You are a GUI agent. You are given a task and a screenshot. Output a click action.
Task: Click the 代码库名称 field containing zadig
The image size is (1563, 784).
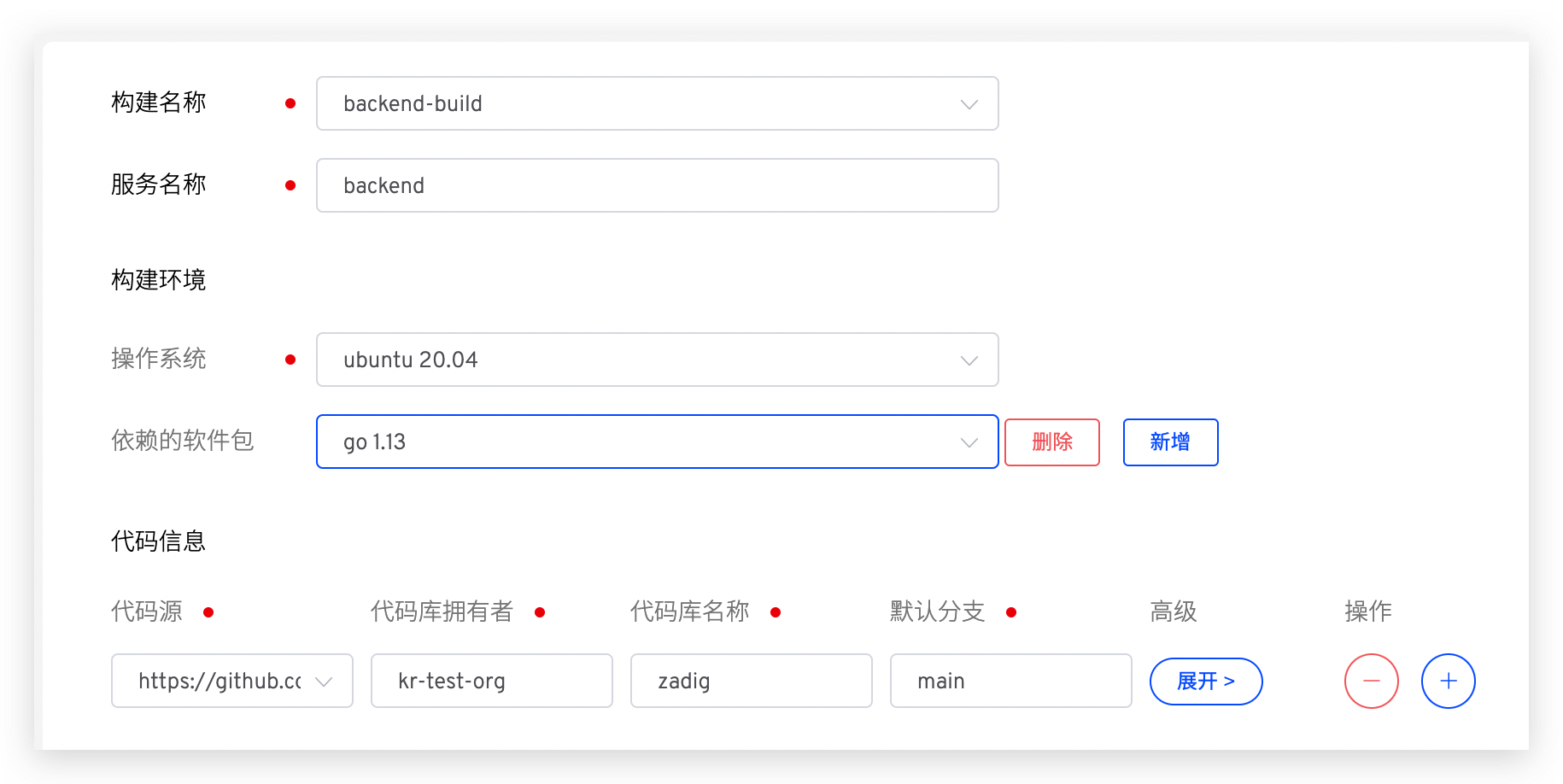coord(751,681)
